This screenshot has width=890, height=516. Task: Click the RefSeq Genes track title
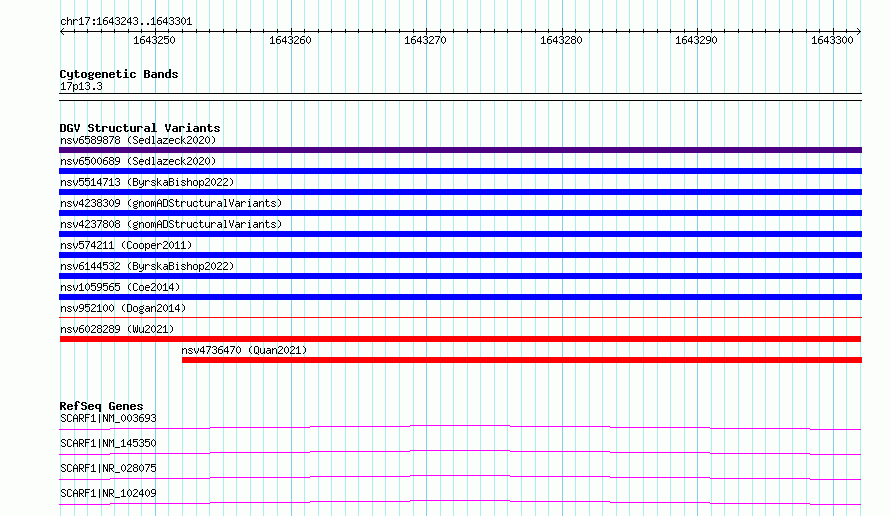pyautogui.click(x=101, y=406)
